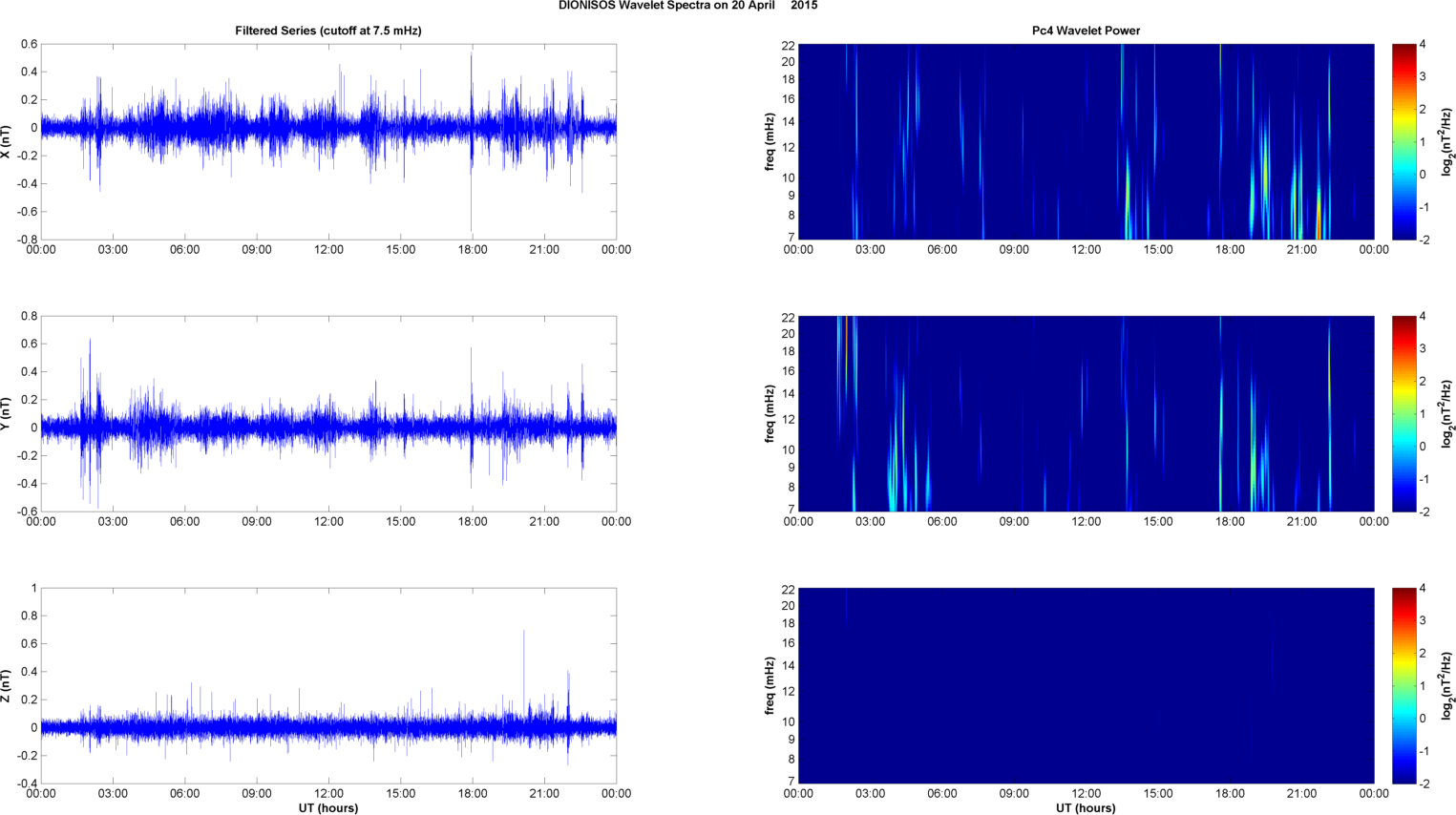This screenshot has height=815, width=1456.
Task: Click the log2(nT²/Hz) label beside the middle colorbar
Action: click(x=1448, y=413)
